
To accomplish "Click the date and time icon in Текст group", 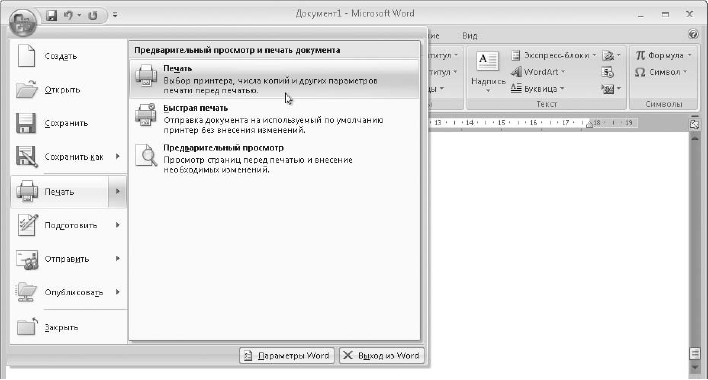I will [x=608, y=72].
